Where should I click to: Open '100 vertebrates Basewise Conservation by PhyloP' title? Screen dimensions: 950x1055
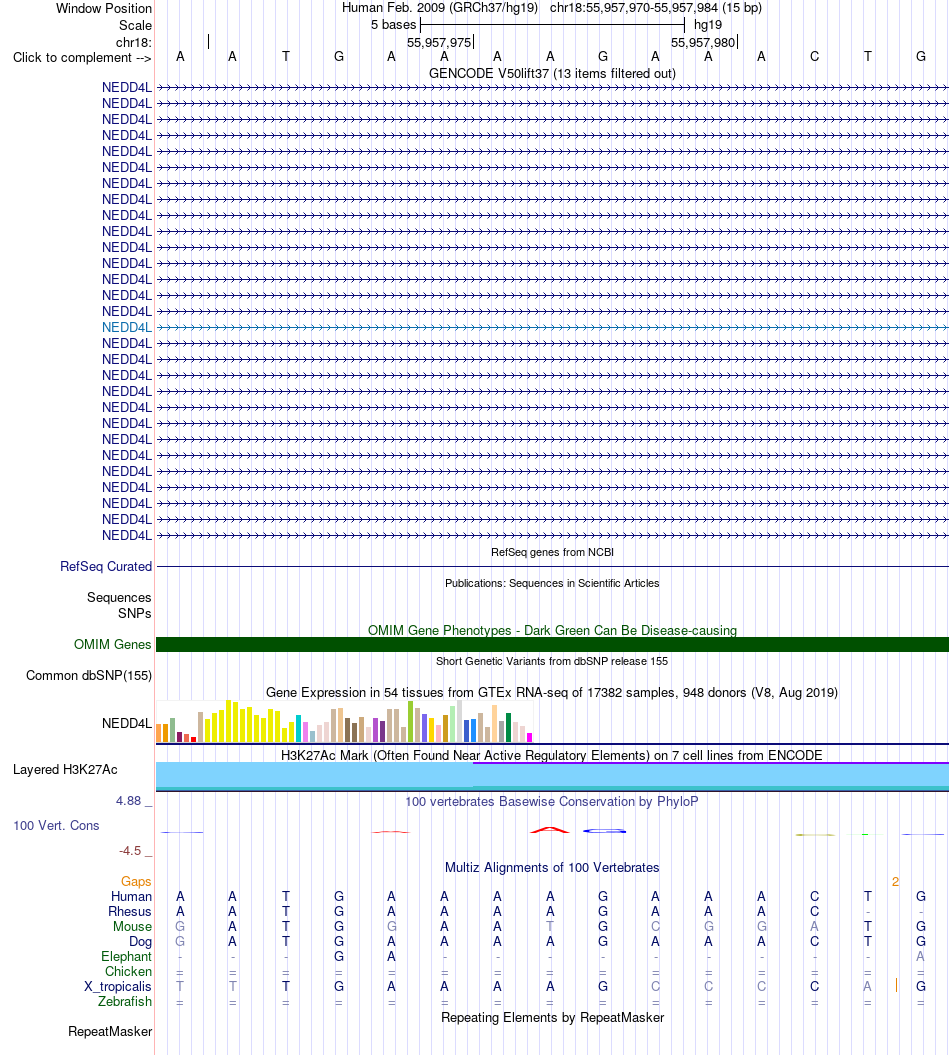click(x=552, y=801)
